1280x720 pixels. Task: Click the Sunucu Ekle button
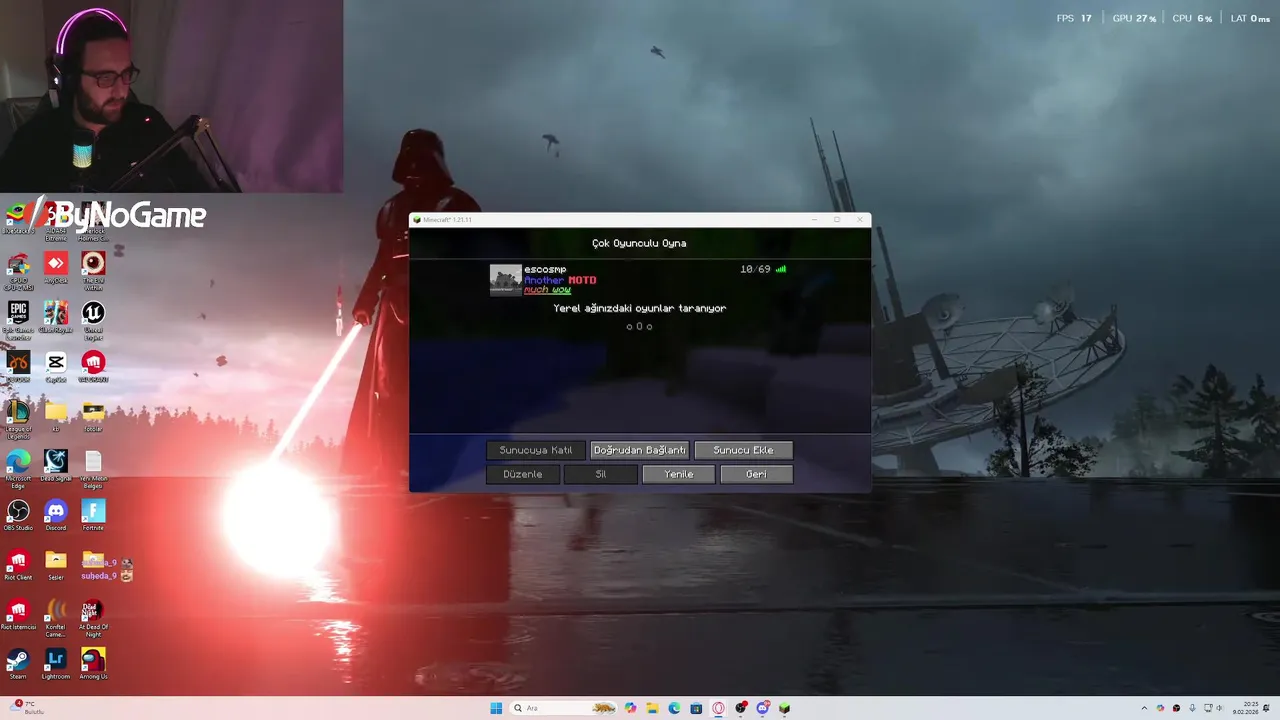[743, 450]
